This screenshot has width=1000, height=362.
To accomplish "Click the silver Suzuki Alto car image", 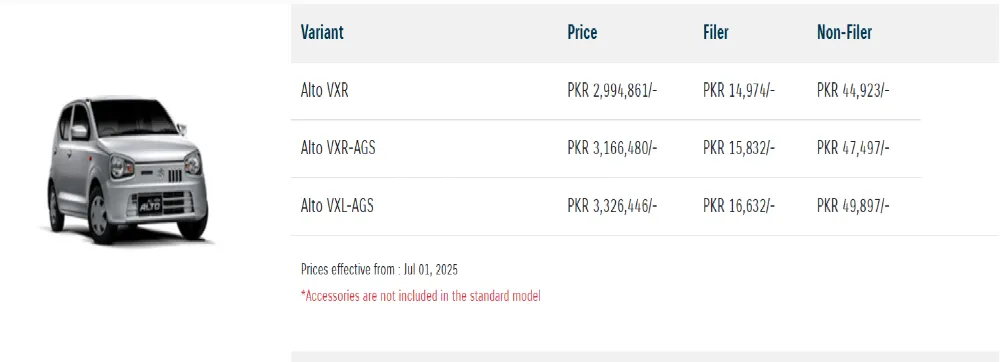I will [128, 170].
